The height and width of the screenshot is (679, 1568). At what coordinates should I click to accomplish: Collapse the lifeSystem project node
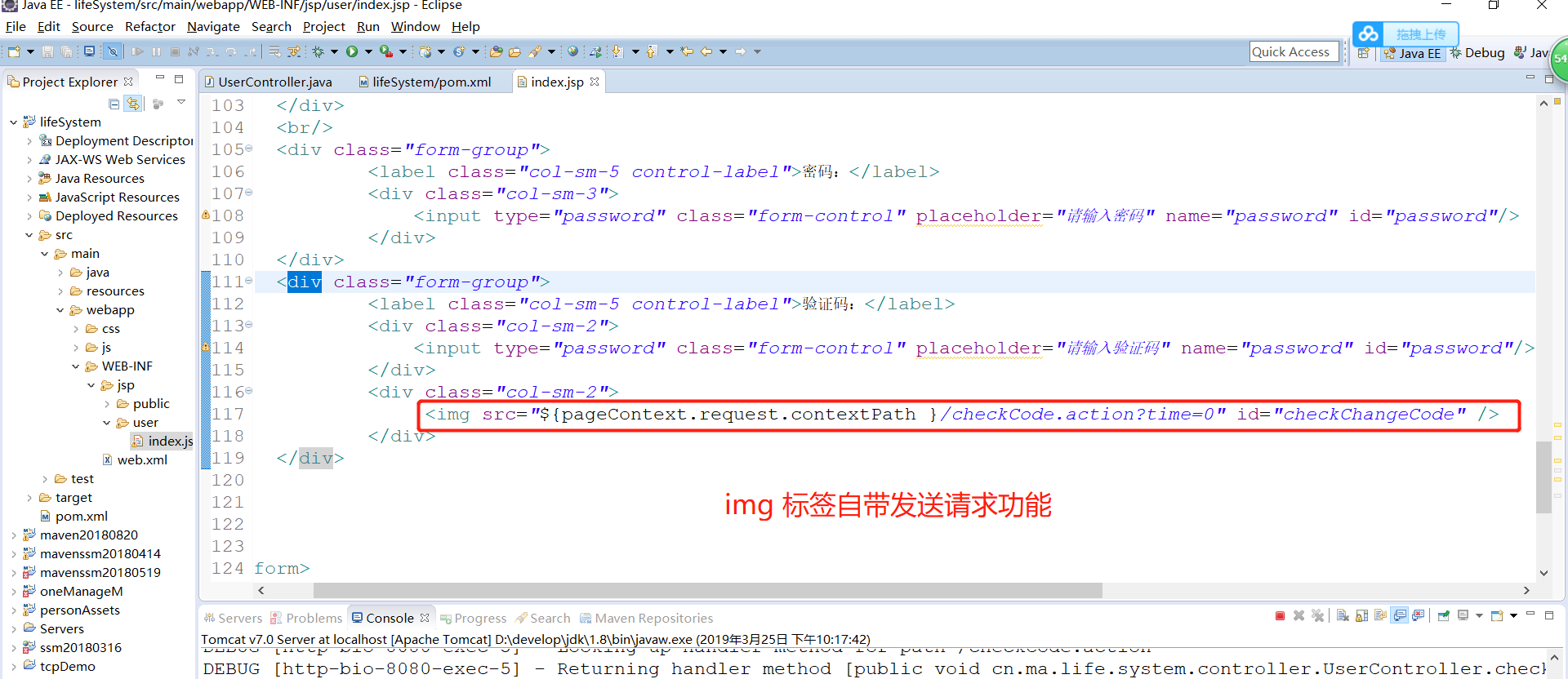click(13, 122)
